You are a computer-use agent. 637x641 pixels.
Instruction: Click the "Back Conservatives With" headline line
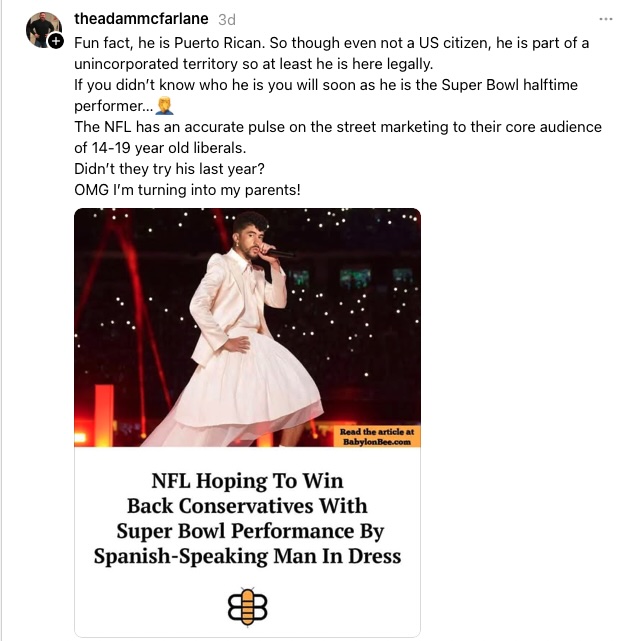click(x=247, y=505)
